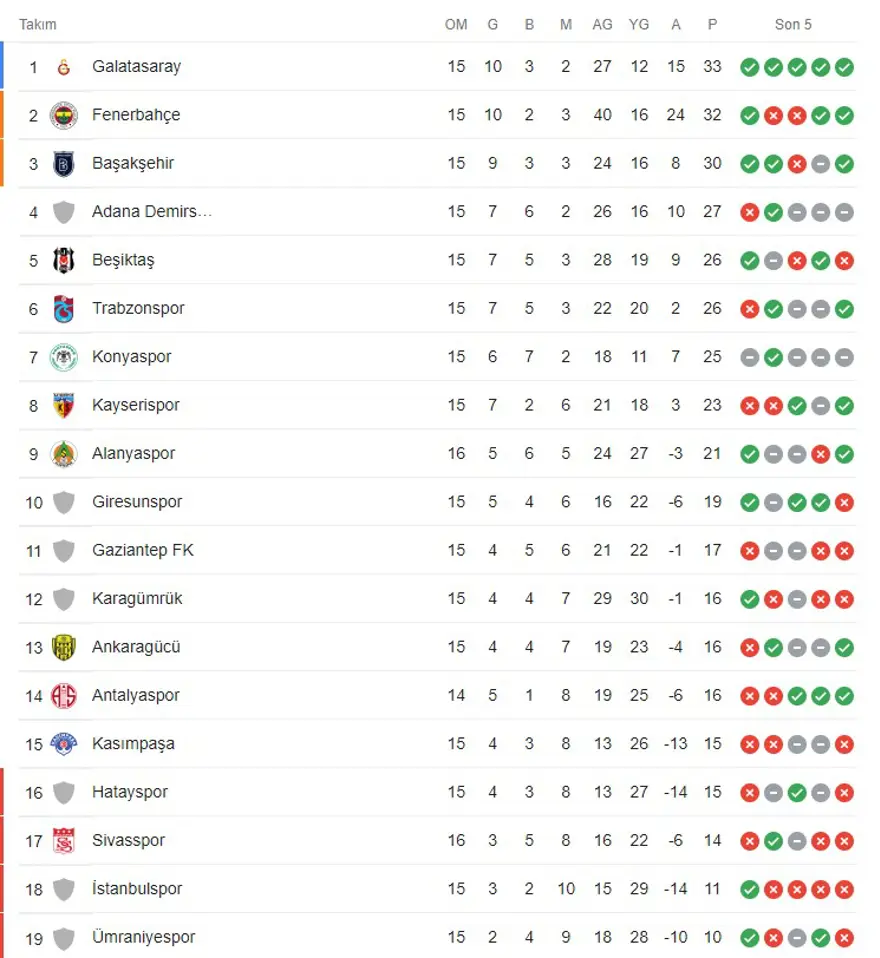Click the Fenerbahçe club crest

coord(64,115)
